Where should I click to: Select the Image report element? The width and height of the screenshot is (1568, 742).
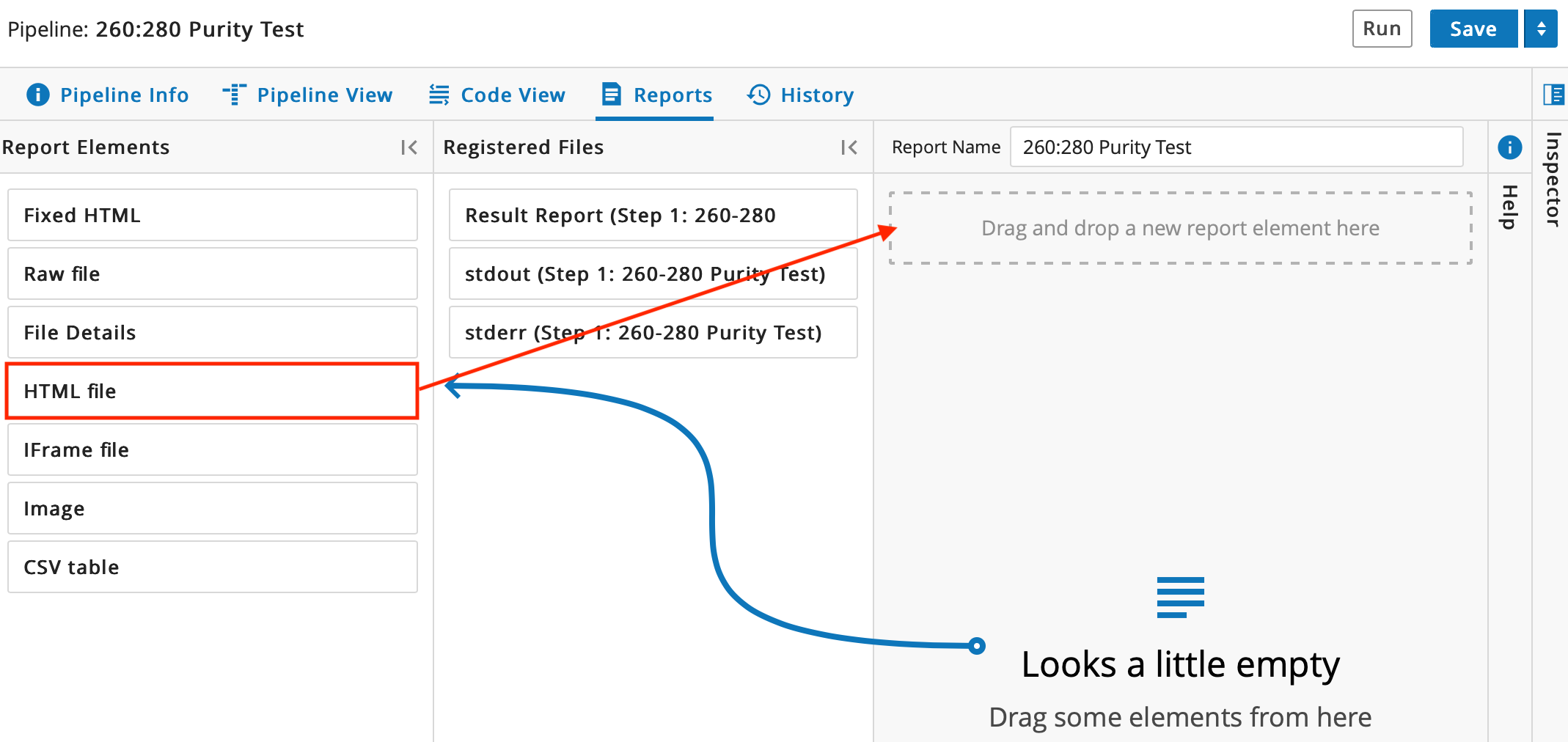tap(213, 508)
